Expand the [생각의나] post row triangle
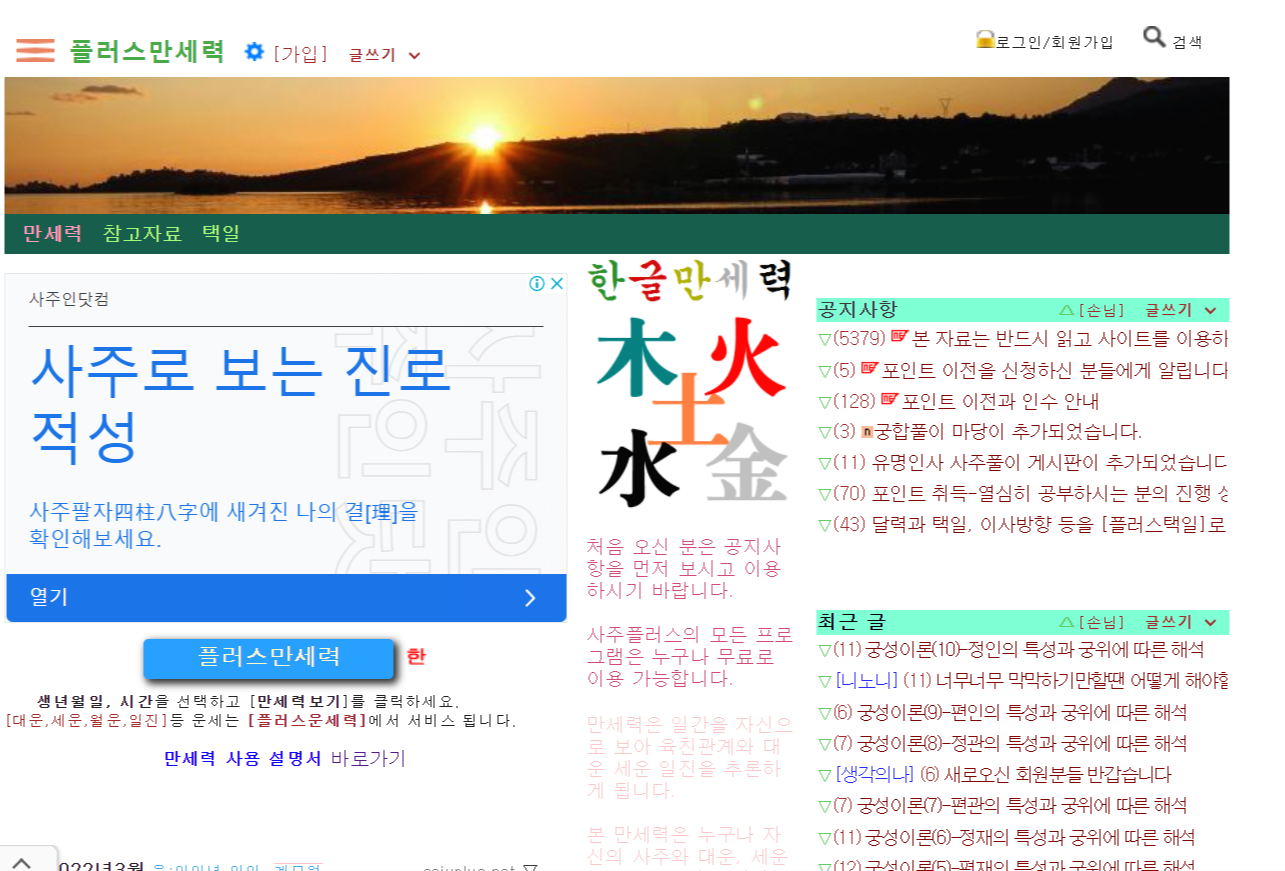This screenshot has width=1285, height=871. point(825,775)
